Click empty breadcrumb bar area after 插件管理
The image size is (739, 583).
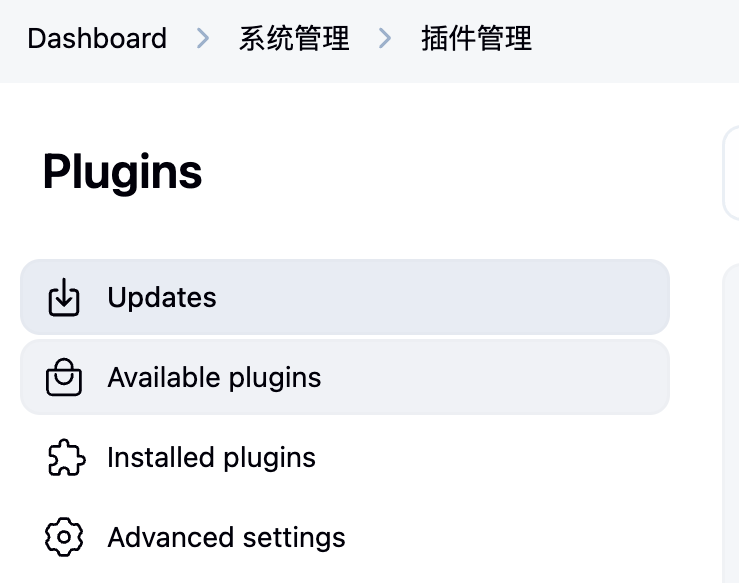point(640,39)
